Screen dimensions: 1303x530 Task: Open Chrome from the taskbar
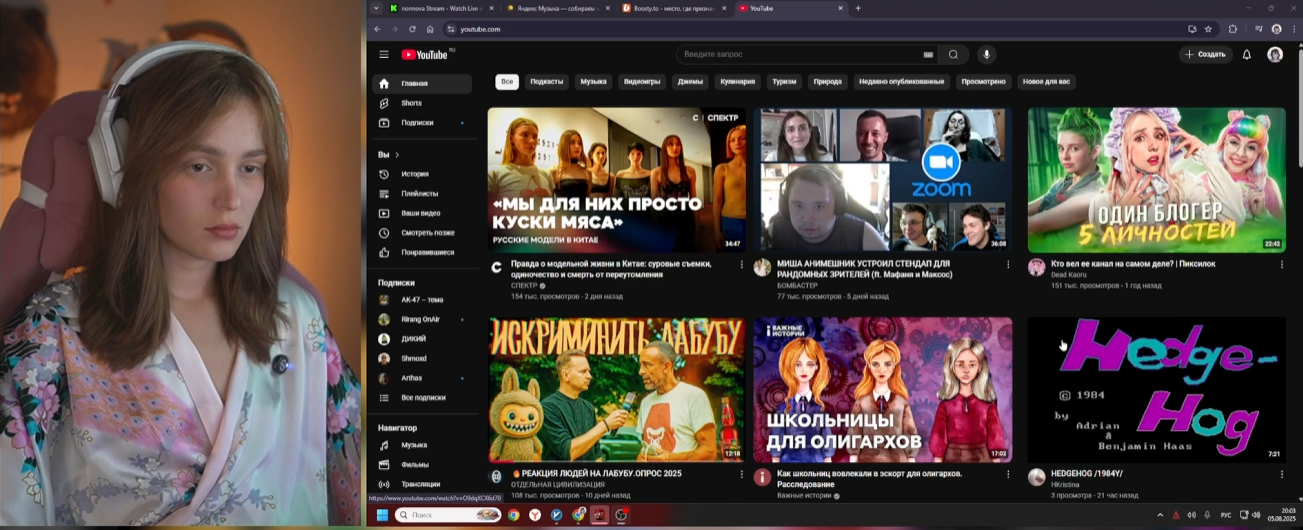coord(513,515)
